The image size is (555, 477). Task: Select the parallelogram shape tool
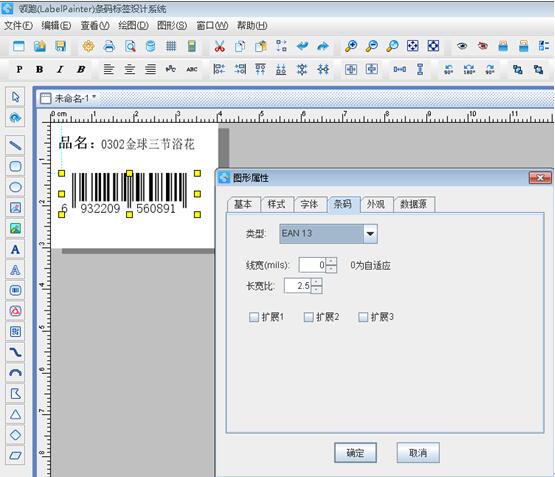pos(15,455)
